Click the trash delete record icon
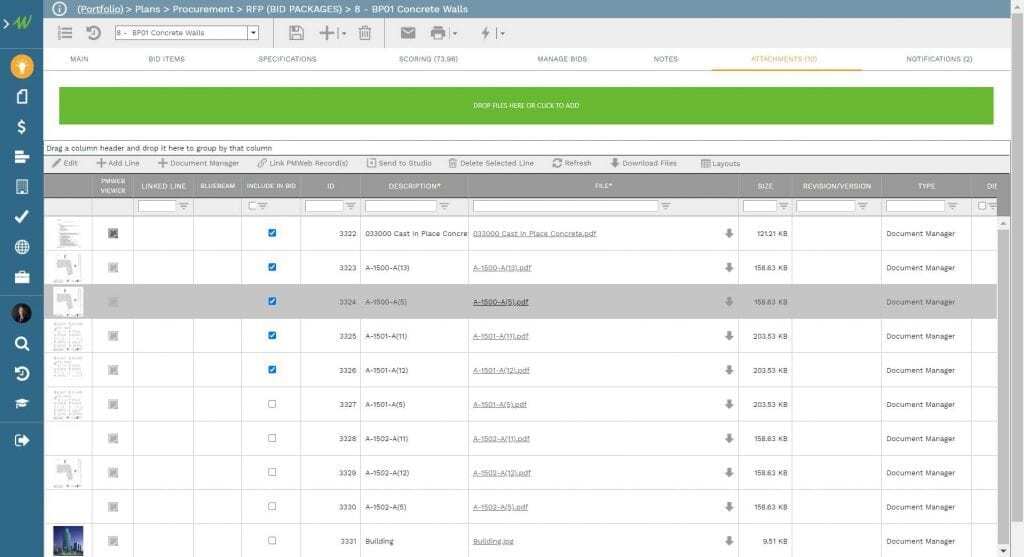 [365, 33]
